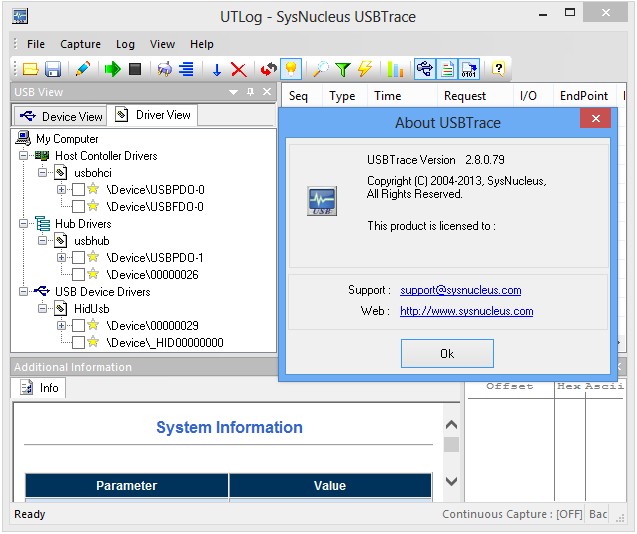Click the bar chart statistics icon
The height and width of the screenshot is (534, 637).
point(395,69)
